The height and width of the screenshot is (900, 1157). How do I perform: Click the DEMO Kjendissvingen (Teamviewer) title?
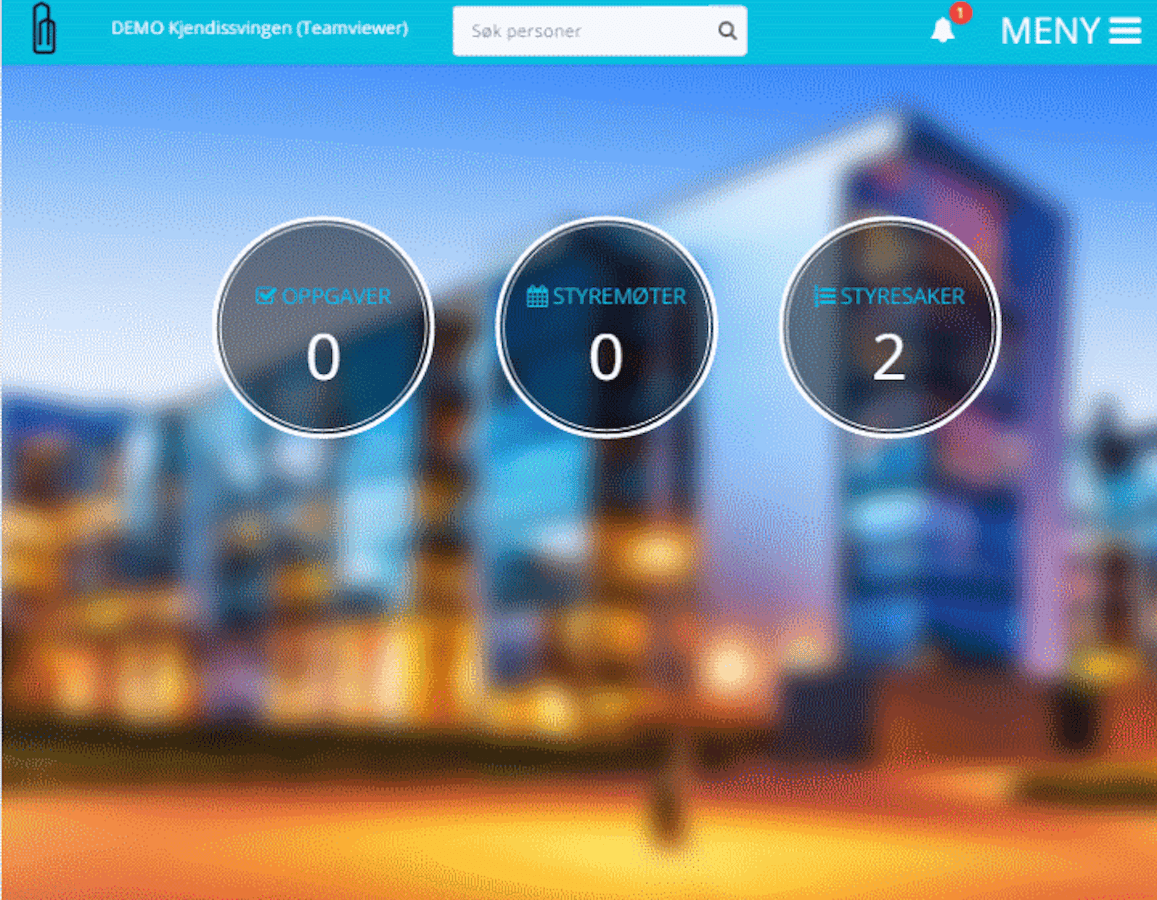(259, 29)
